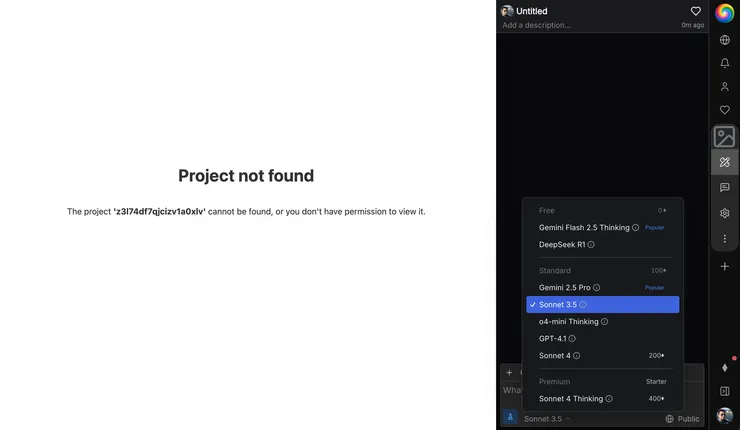Select the image gallery icon in sidebar

point(724,137)
